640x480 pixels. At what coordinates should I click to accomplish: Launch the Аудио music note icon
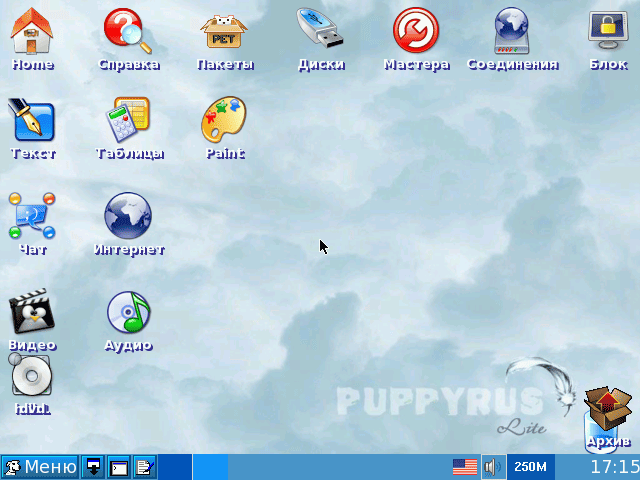point(128,312)
